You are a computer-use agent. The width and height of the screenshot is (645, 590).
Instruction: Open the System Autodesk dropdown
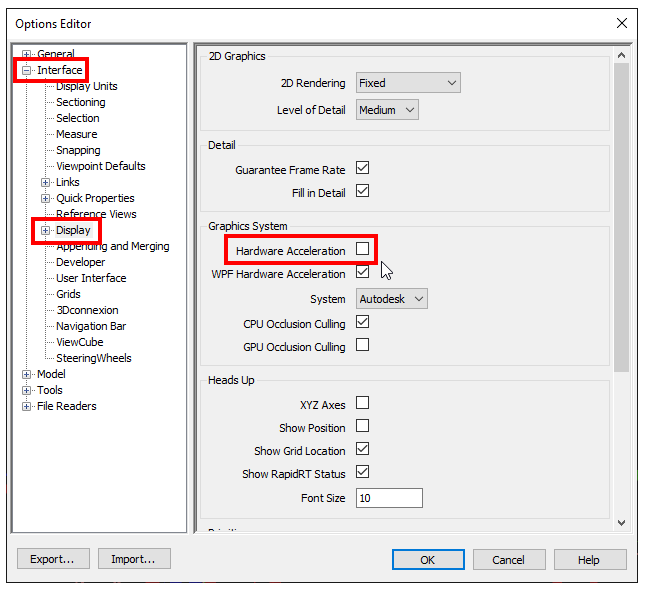pyautogui.click(x=392, y=299)
